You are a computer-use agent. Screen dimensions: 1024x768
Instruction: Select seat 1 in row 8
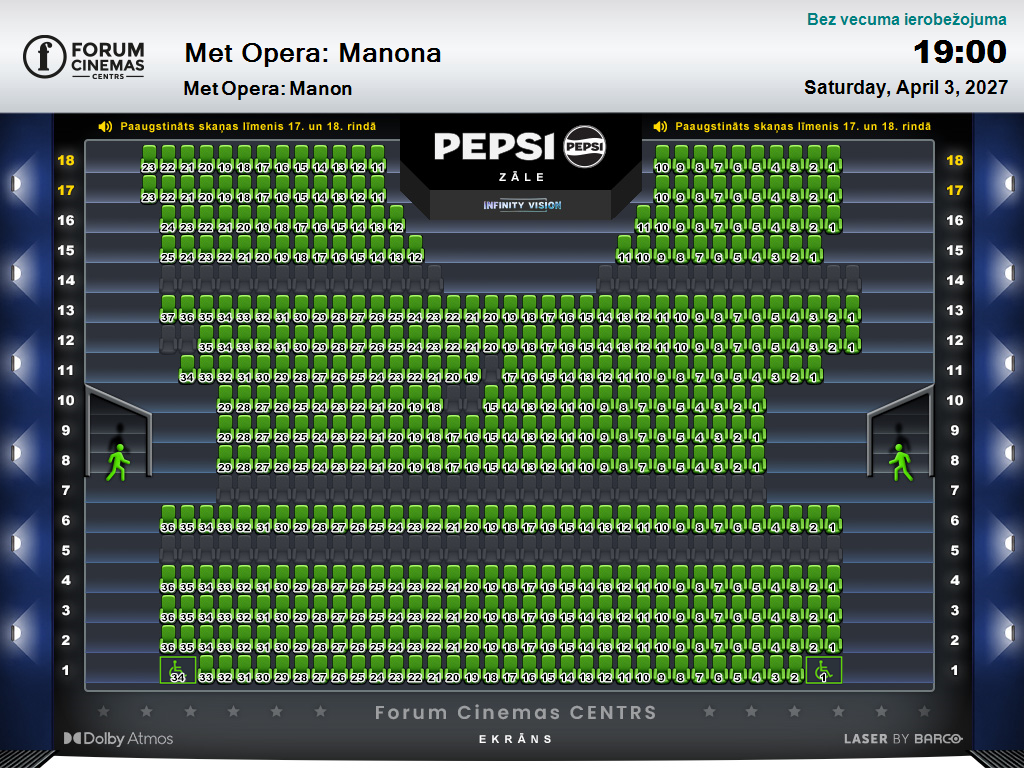click(757, 459)
